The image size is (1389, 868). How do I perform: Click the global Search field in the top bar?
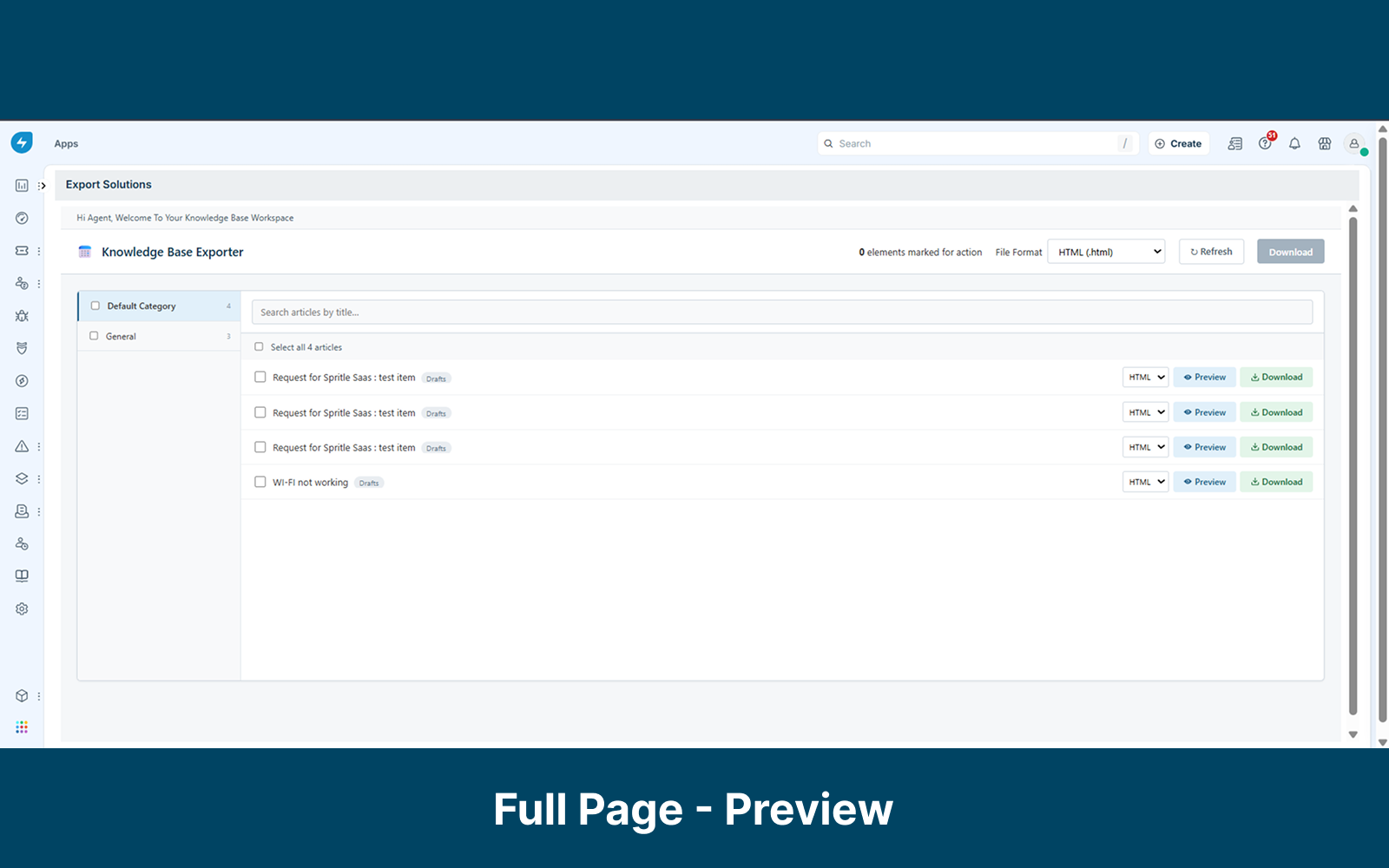[978, 144]
